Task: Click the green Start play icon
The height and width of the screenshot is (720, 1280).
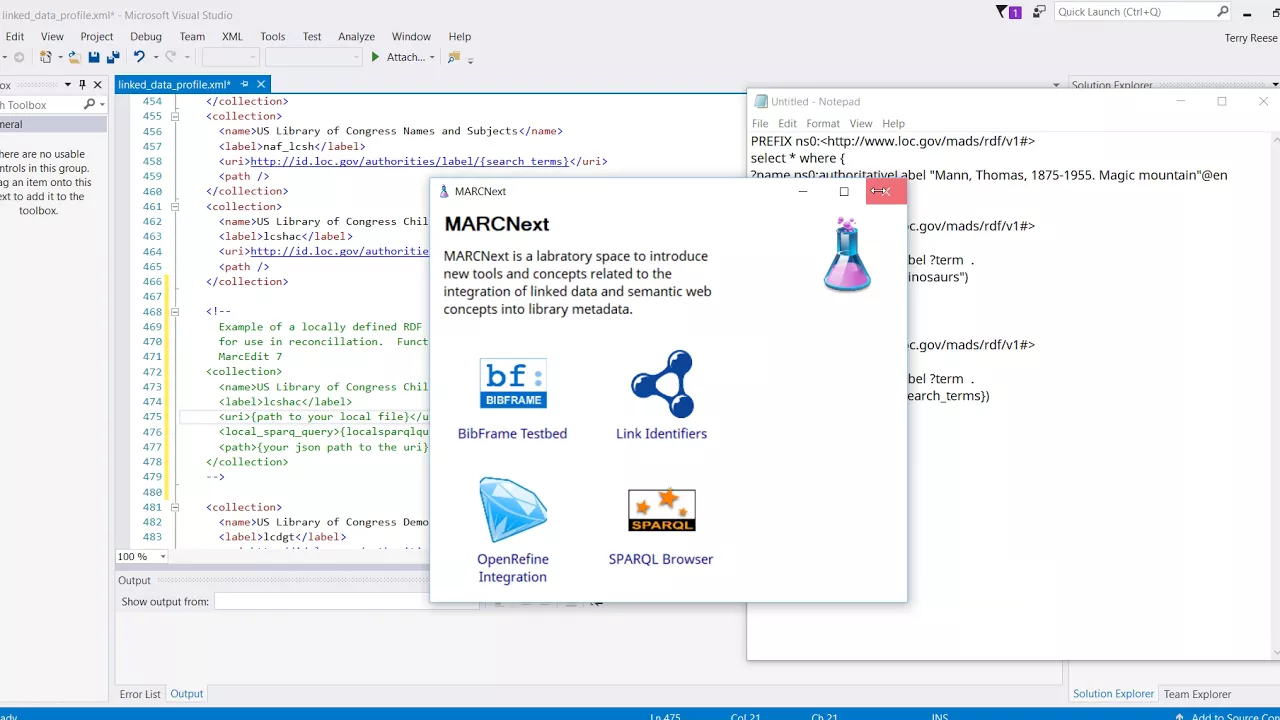Action: coord(376,57)
